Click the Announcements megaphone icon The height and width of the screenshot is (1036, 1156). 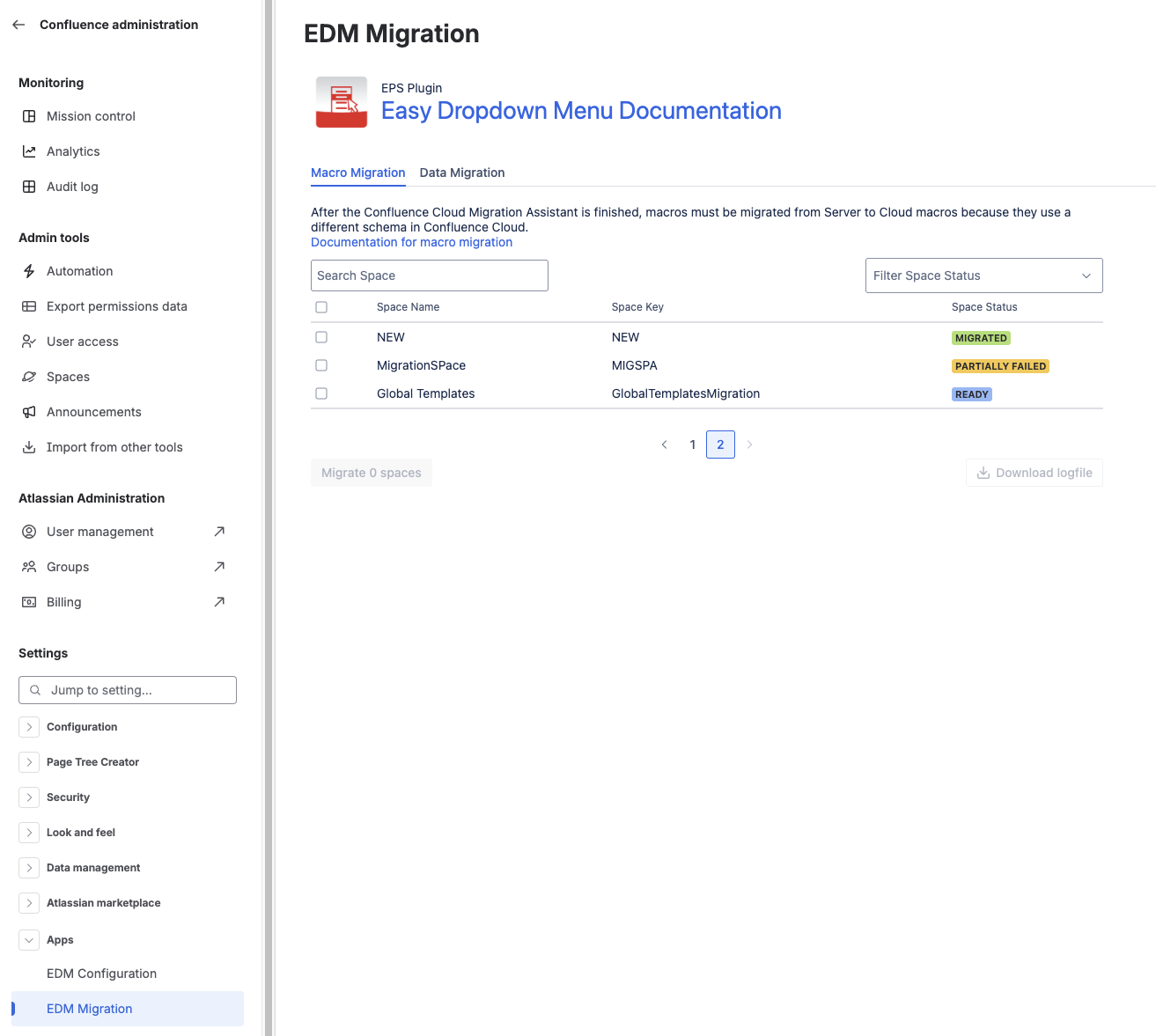(x=29, y=412)
